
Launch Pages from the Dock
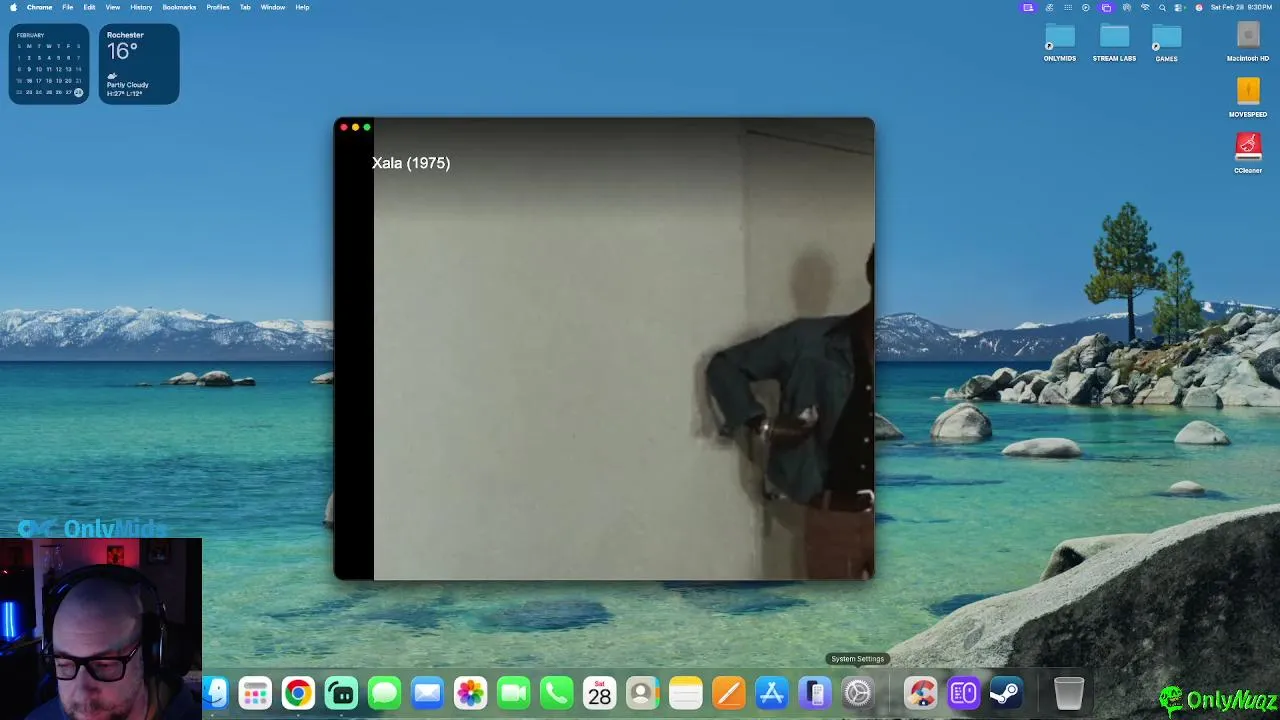728,693
